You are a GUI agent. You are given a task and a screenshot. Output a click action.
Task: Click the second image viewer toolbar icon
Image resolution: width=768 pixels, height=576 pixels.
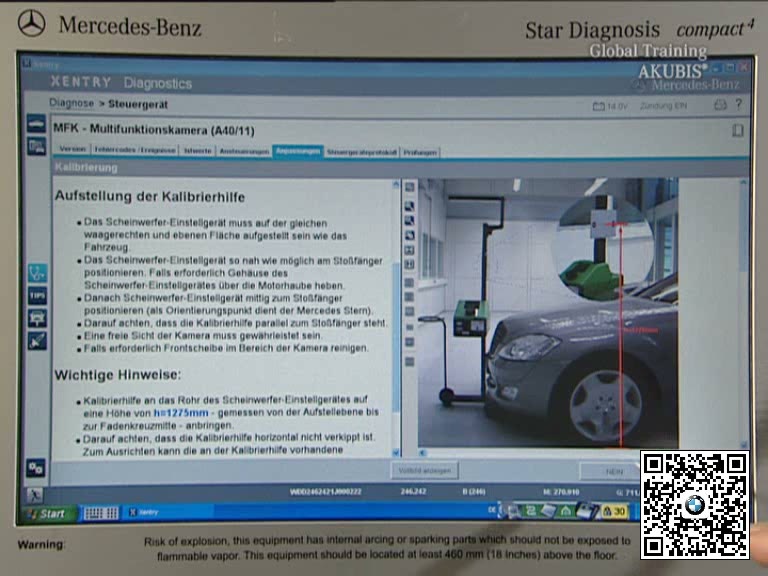409,206
